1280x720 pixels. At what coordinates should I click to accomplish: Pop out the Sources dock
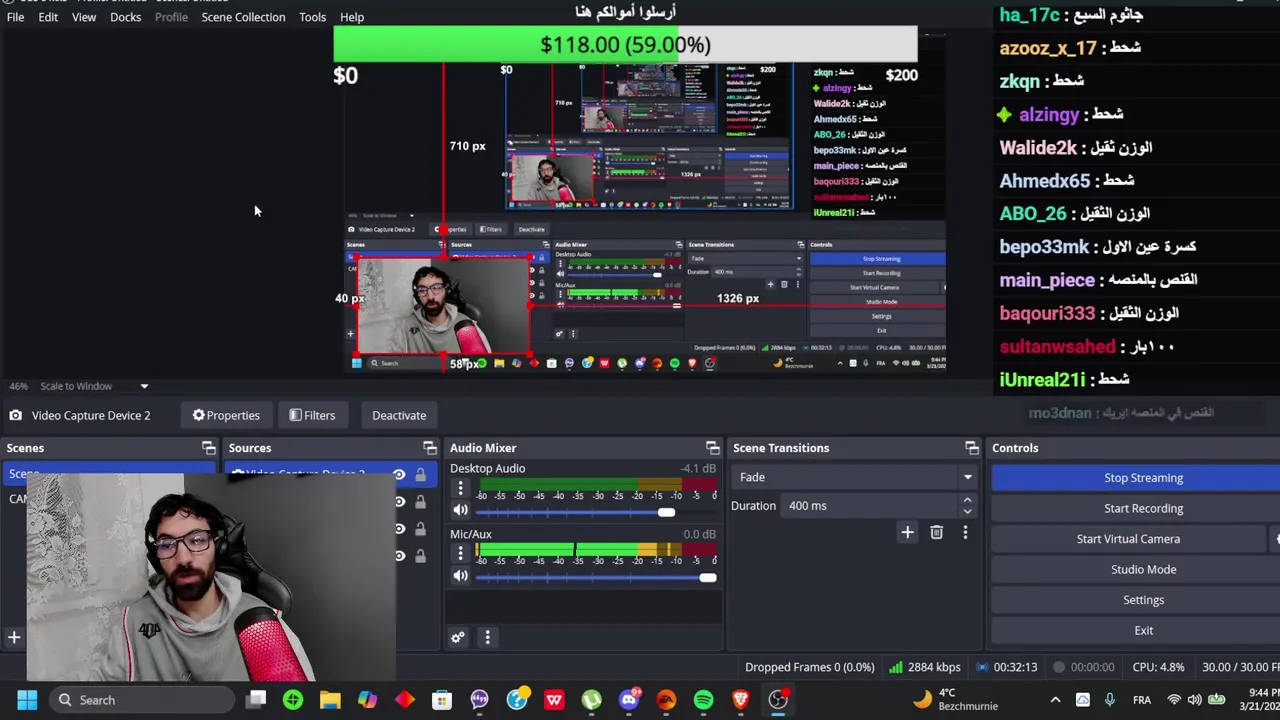click(x=429, y=448)
